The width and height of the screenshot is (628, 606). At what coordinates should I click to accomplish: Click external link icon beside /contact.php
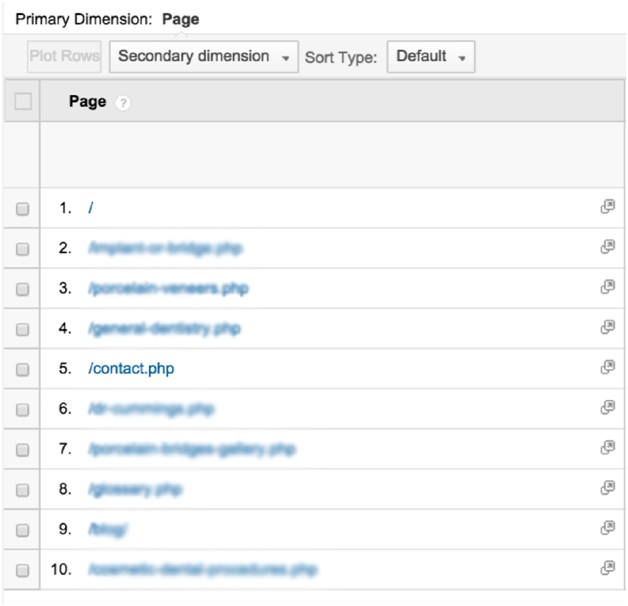point(606,367)
